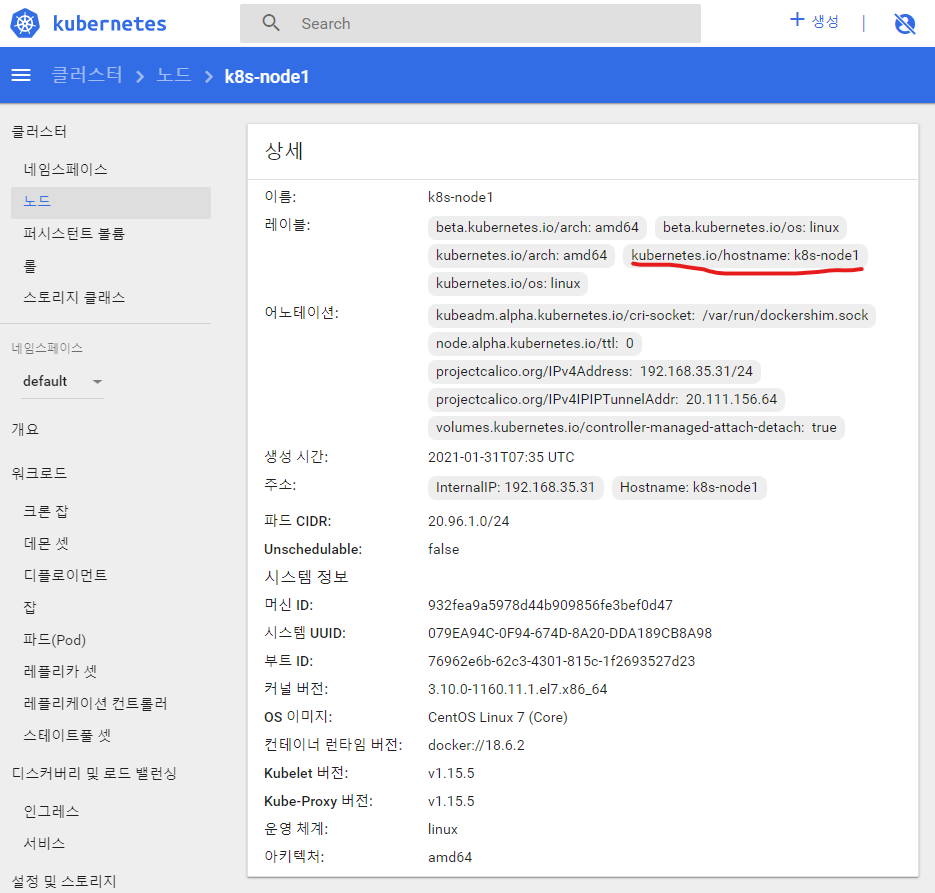Click the Kubelet version v1.15.5 value
The width and height of the screenshot is (935, 893).
(x=451, y=773)
